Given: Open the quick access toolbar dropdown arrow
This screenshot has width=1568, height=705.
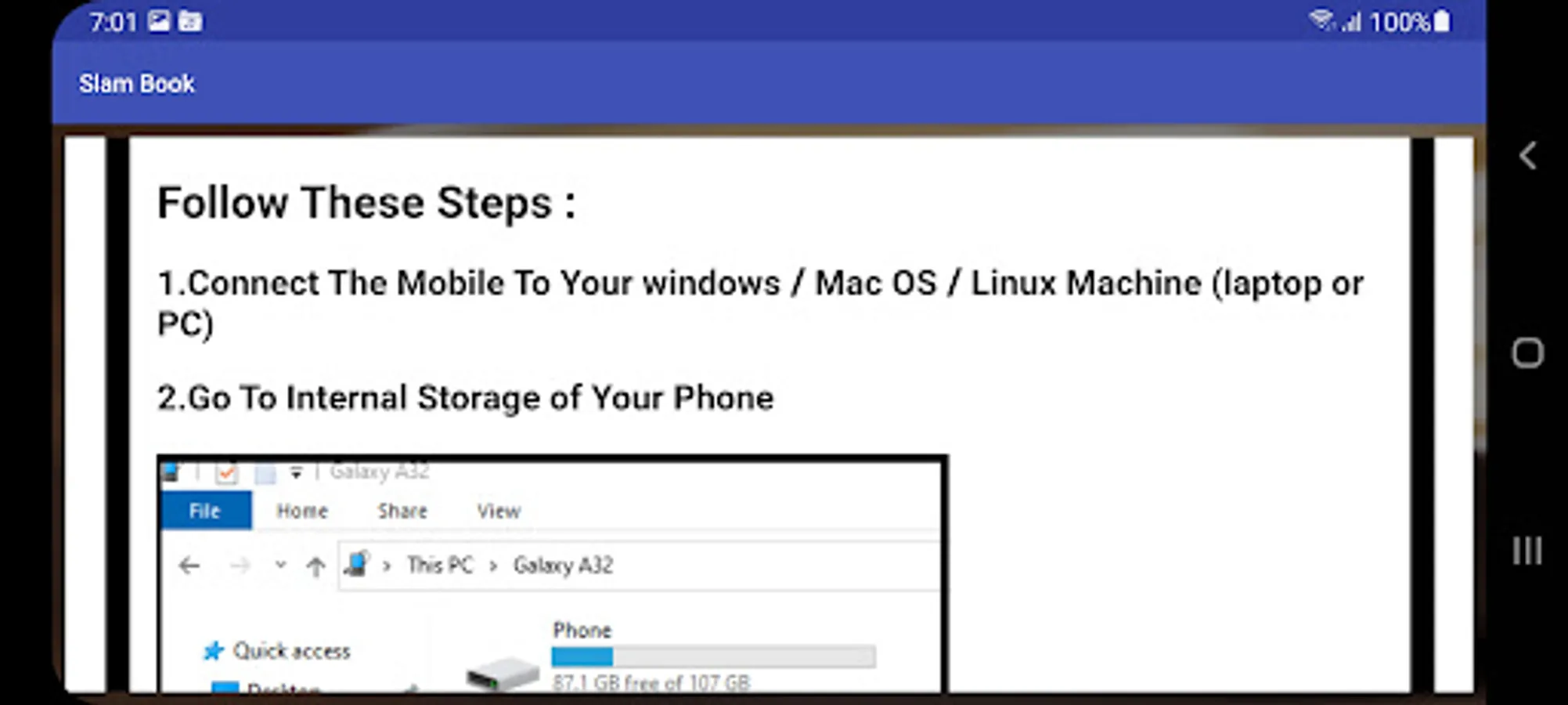Looking at the screenshot, I should click(x=296, y=472).
